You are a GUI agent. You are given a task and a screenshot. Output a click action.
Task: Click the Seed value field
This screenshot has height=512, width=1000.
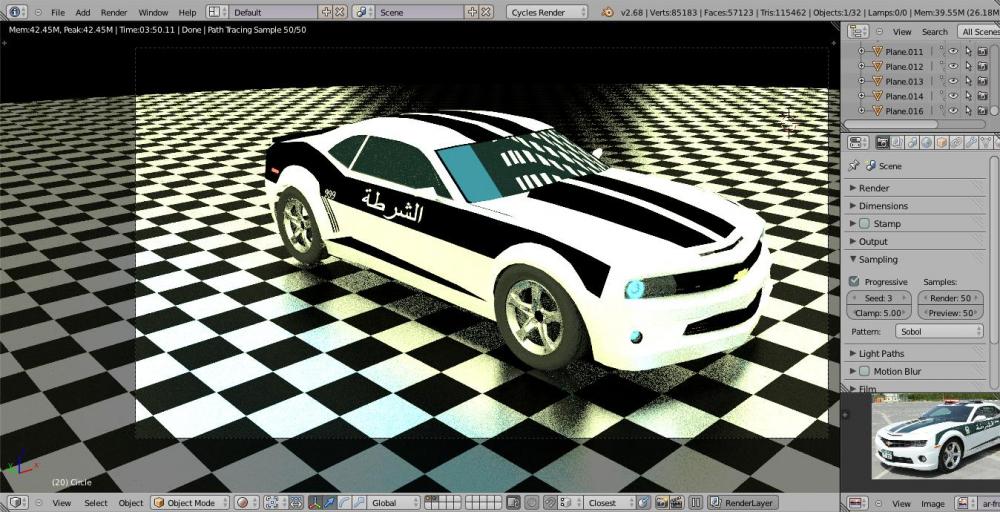(879, 298)
